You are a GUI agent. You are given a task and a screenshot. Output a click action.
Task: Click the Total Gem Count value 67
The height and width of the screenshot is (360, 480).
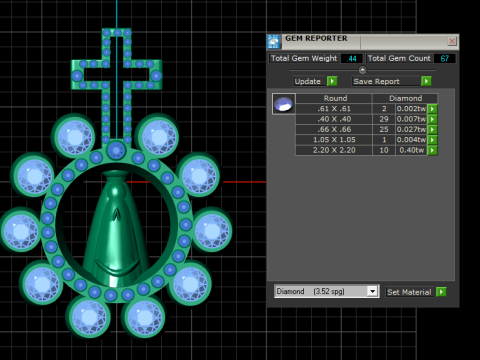pyautogui.click(x=445, y=59)
